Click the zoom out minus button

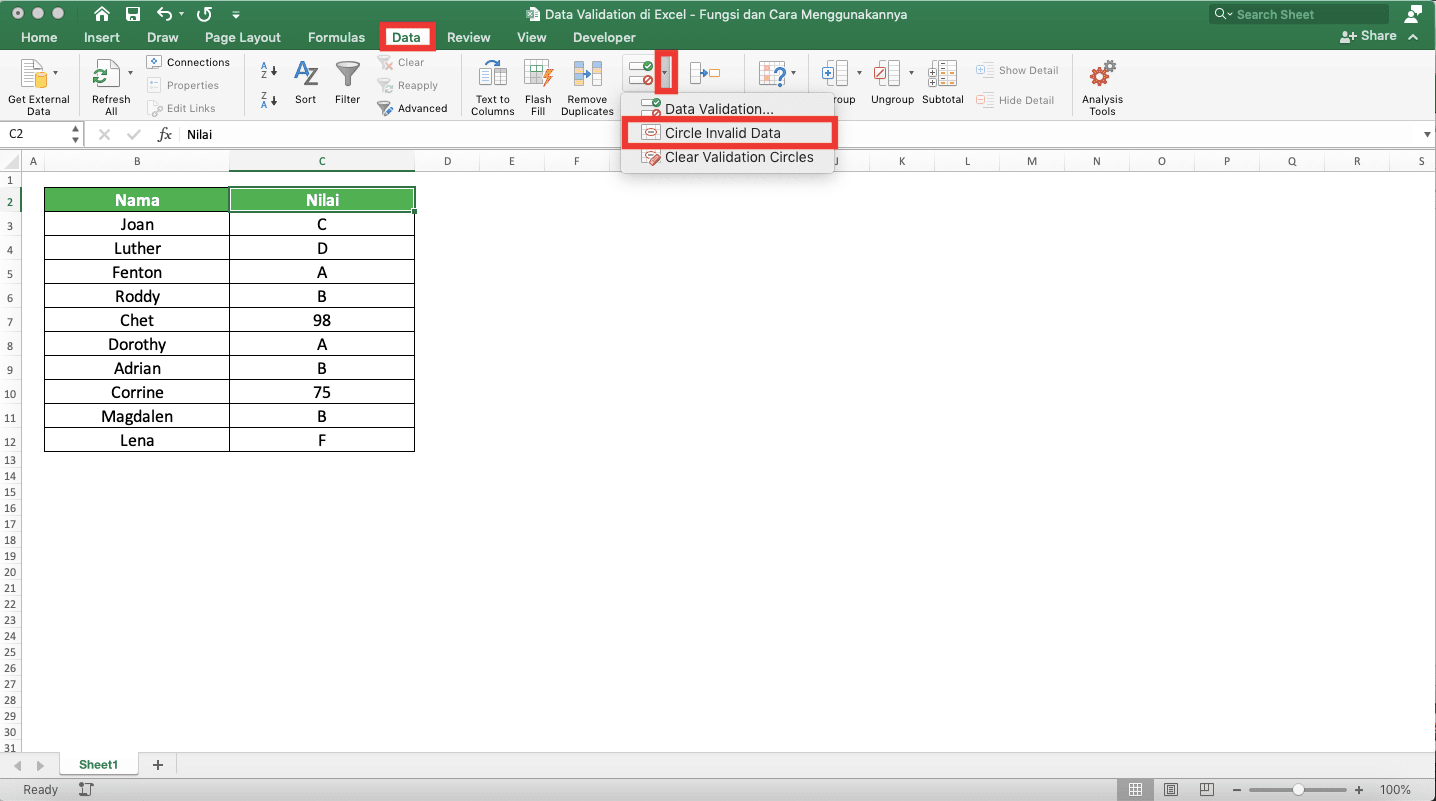[1239, 790]
